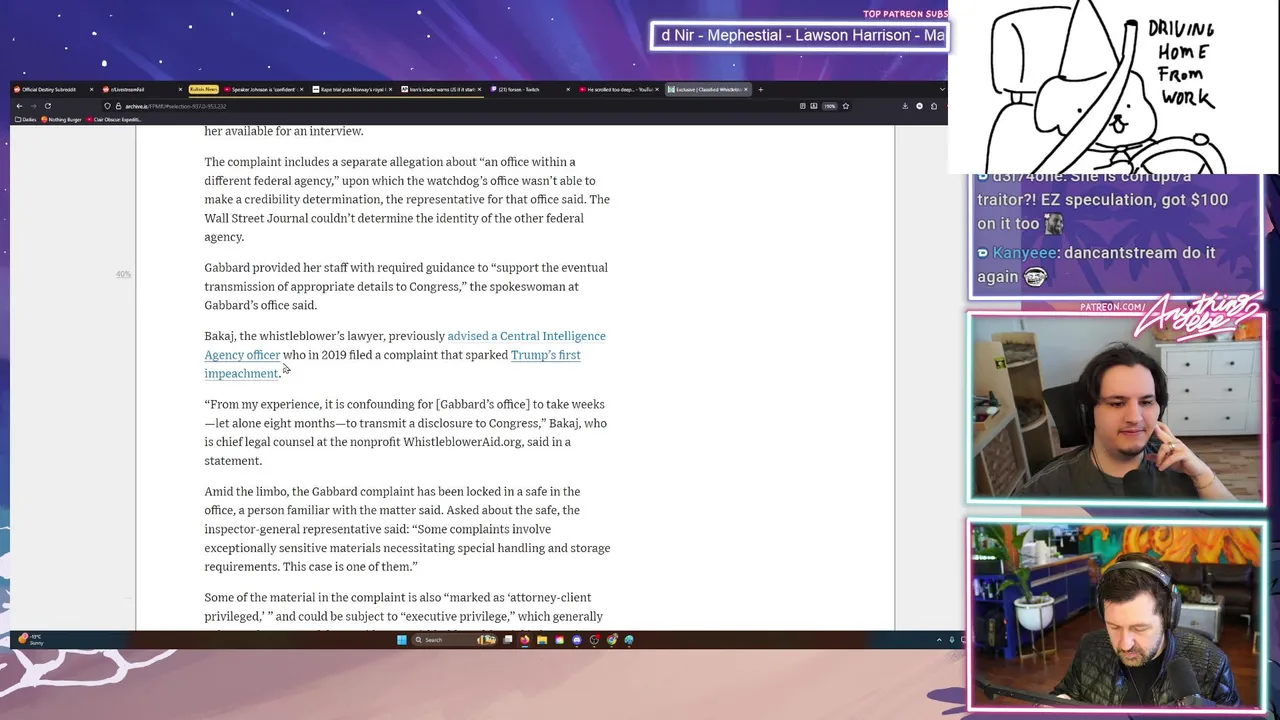Open File Explorer from the taskbar
This screenshot has height=720, width=1280.
tap(542, 640)
